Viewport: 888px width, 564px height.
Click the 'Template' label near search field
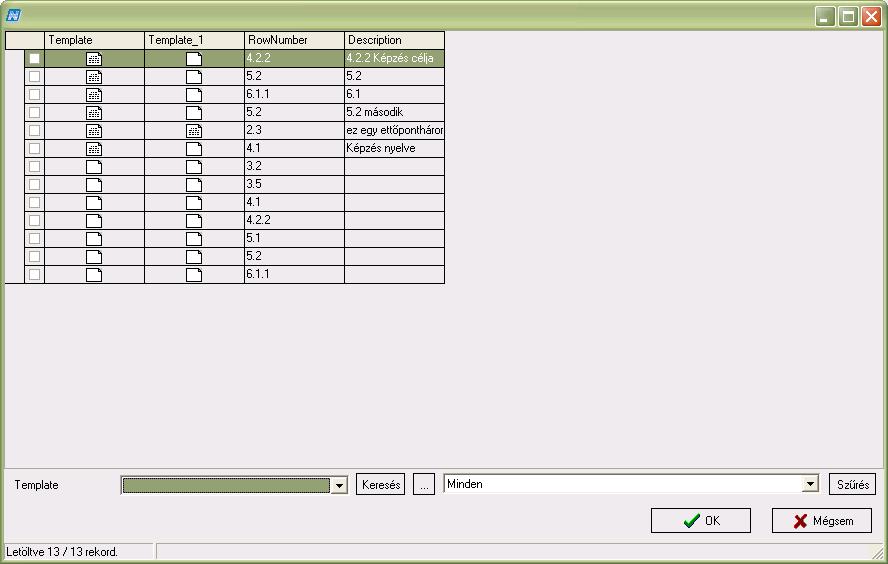tap(36, 485)
